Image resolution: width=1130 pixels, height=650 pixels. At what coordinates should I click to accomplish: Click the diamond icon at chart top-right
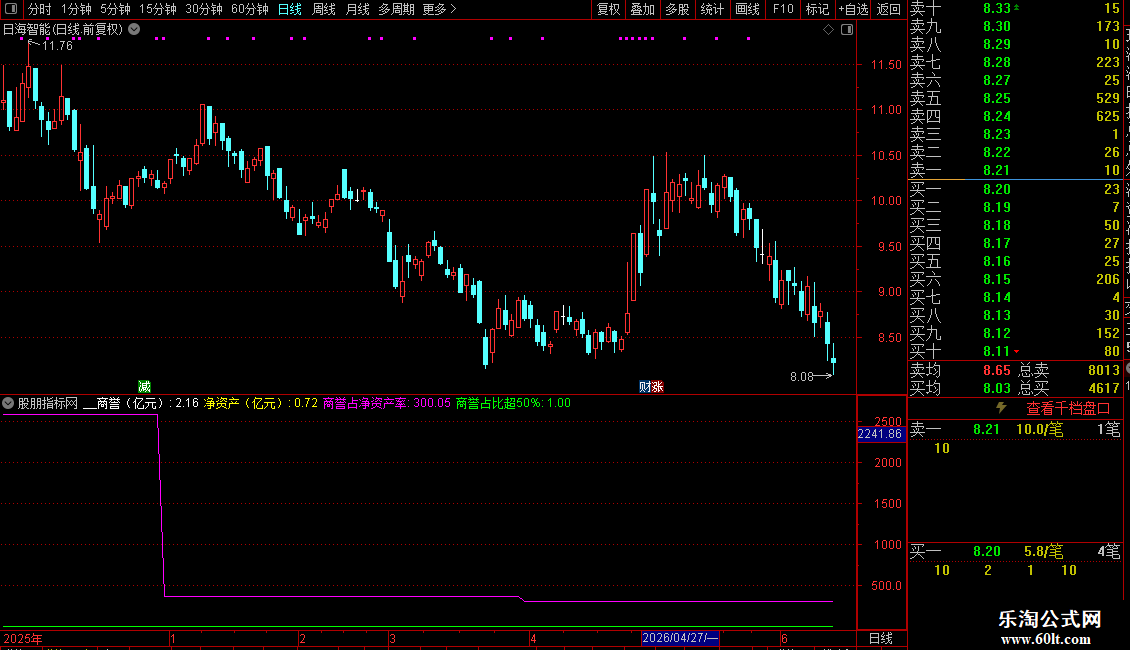pos(828,30)
